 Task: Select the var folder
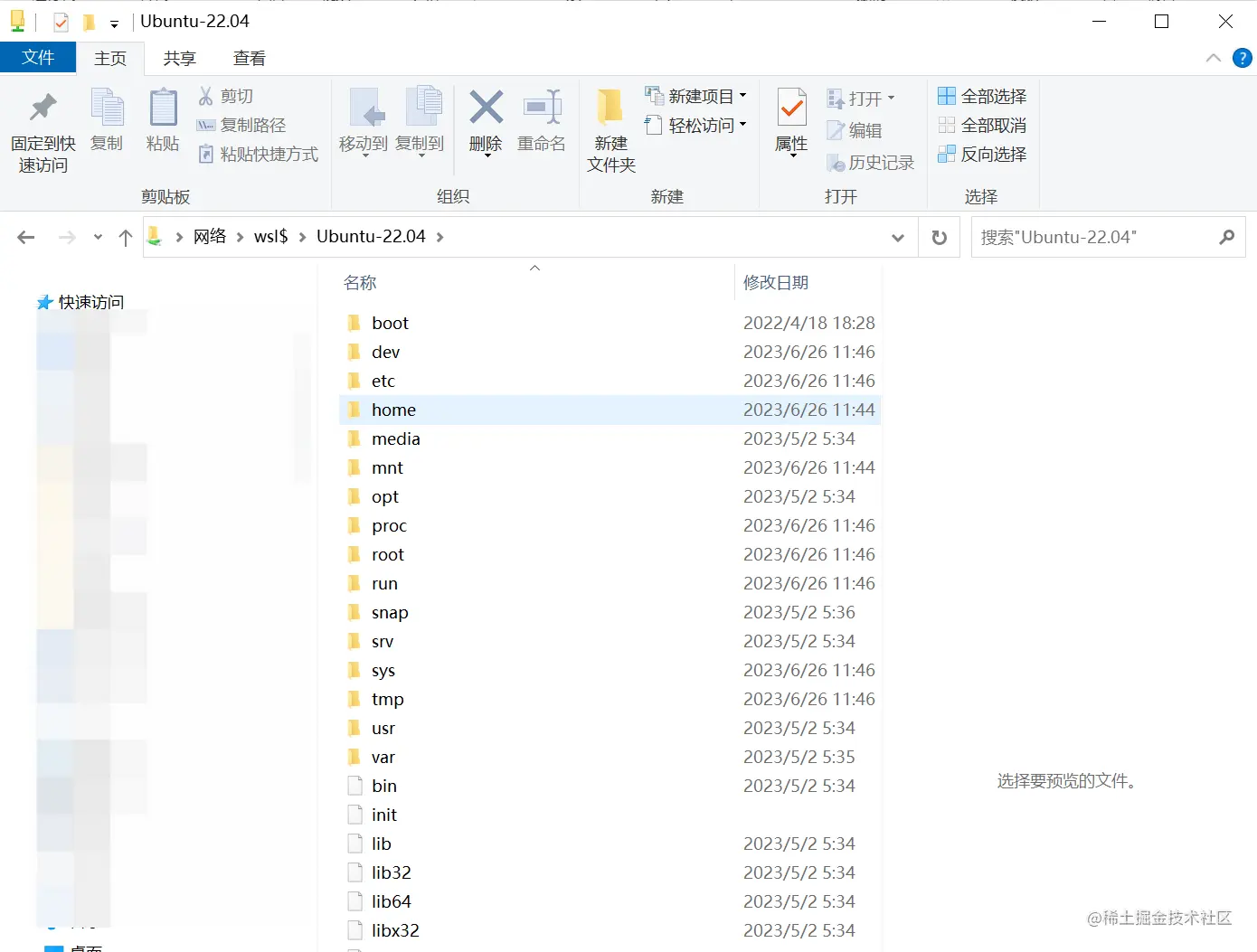[x=610, y=757]
